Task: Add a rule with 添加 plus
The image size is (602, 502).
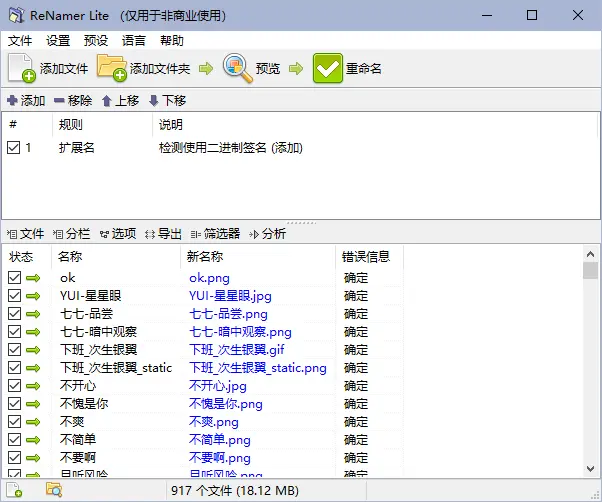Action: (x=26, y=101)
